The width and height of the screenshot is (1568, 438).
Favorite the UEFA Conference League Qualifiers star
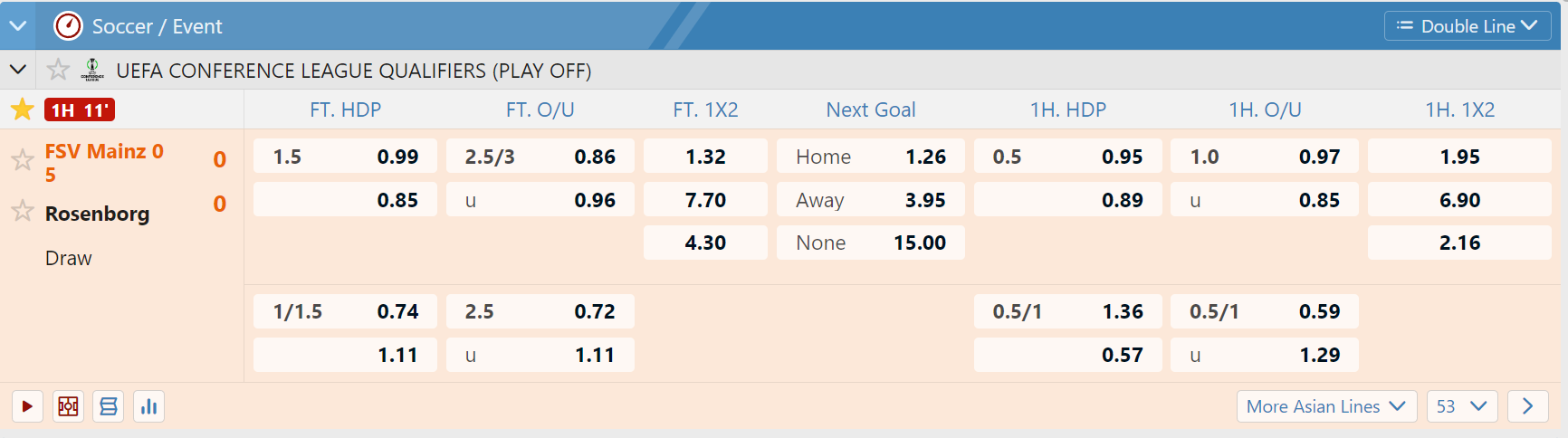58,70
